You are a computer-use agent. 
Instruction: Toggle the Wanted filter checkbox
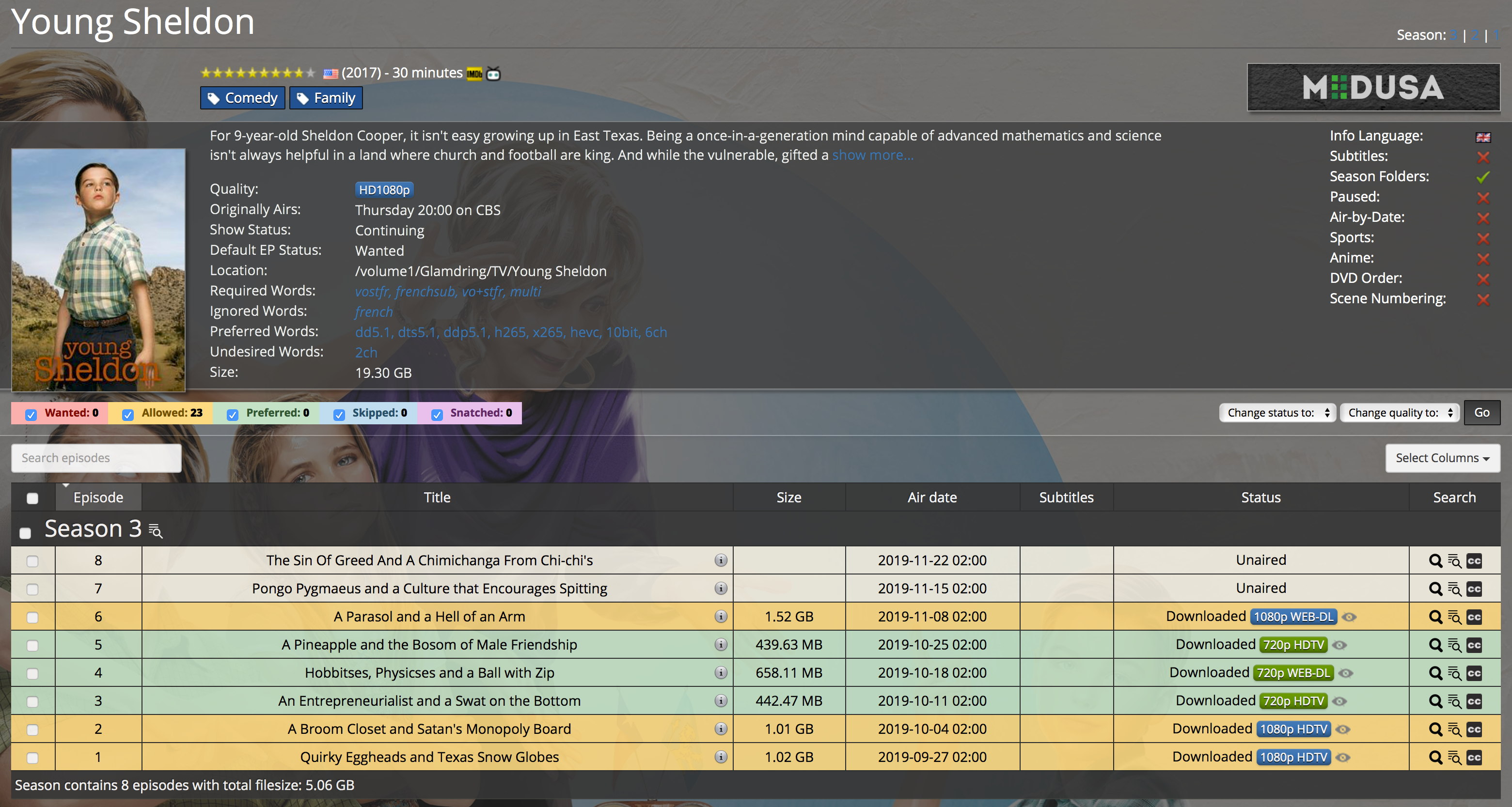[x=31, y=414]
